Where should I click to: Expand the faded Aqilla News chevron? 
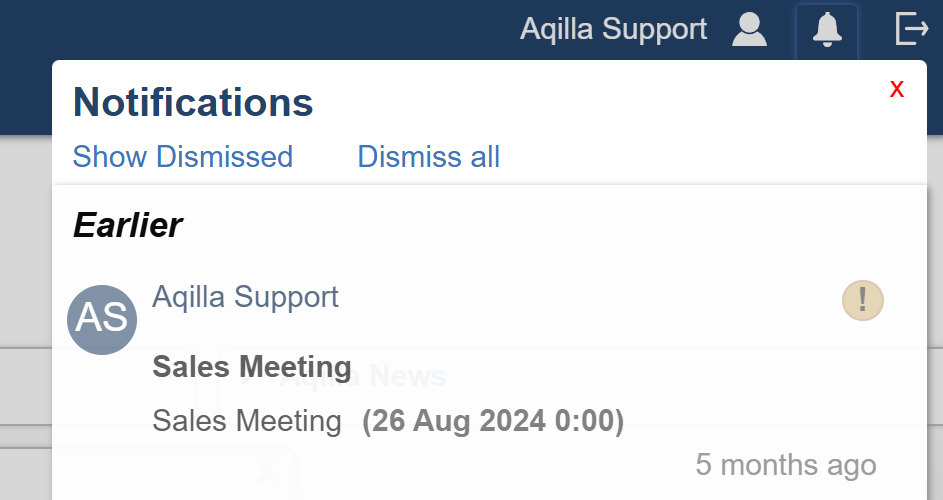(x=250, y=377)
